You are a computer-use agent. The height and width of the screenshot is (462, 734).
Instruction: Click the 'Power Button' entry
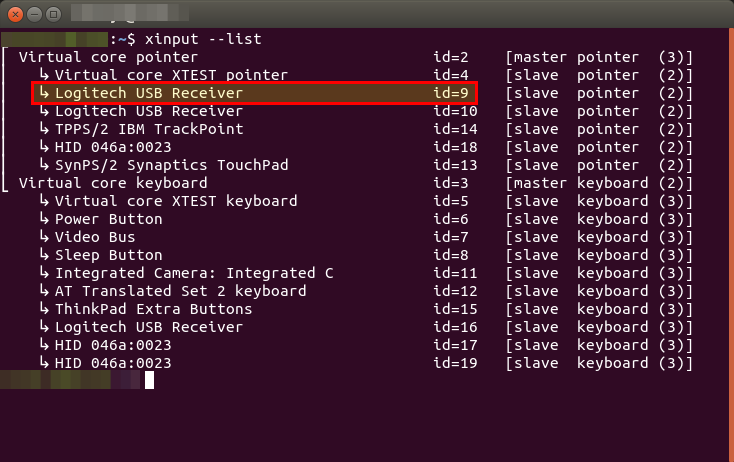point(108,219)
